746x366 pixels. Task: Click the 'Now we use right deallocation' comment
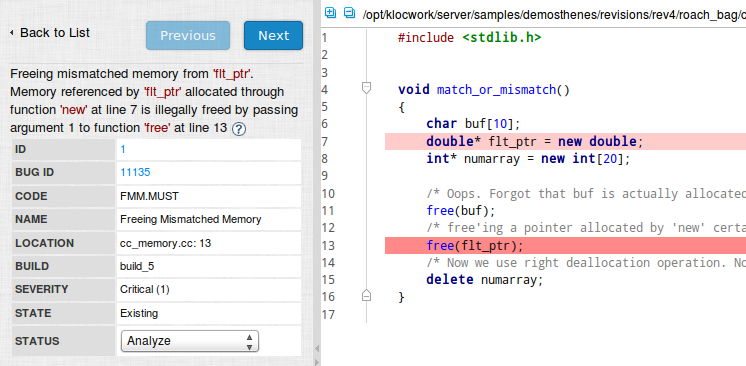pos(586,263)
